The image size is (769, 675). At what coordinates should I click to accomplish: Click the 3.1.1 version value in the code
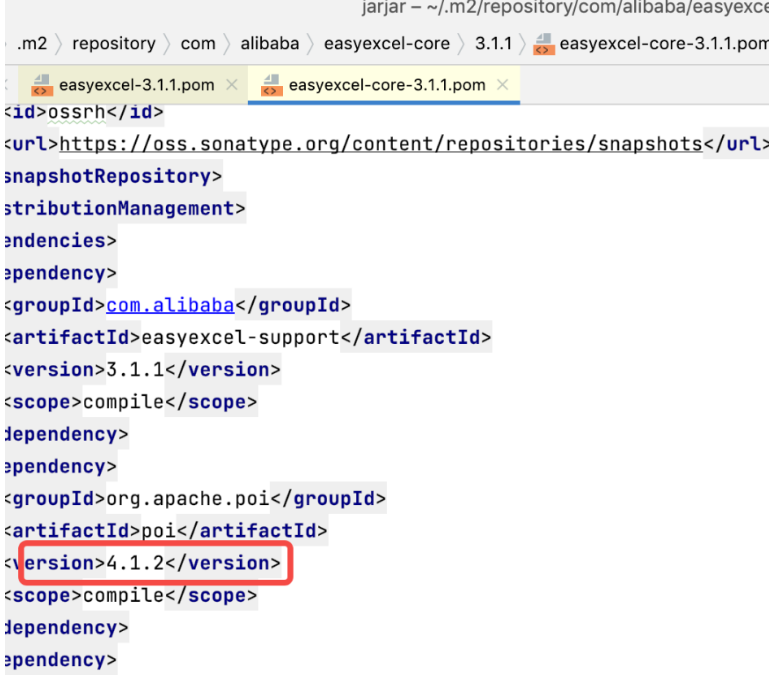pos(135,369)
